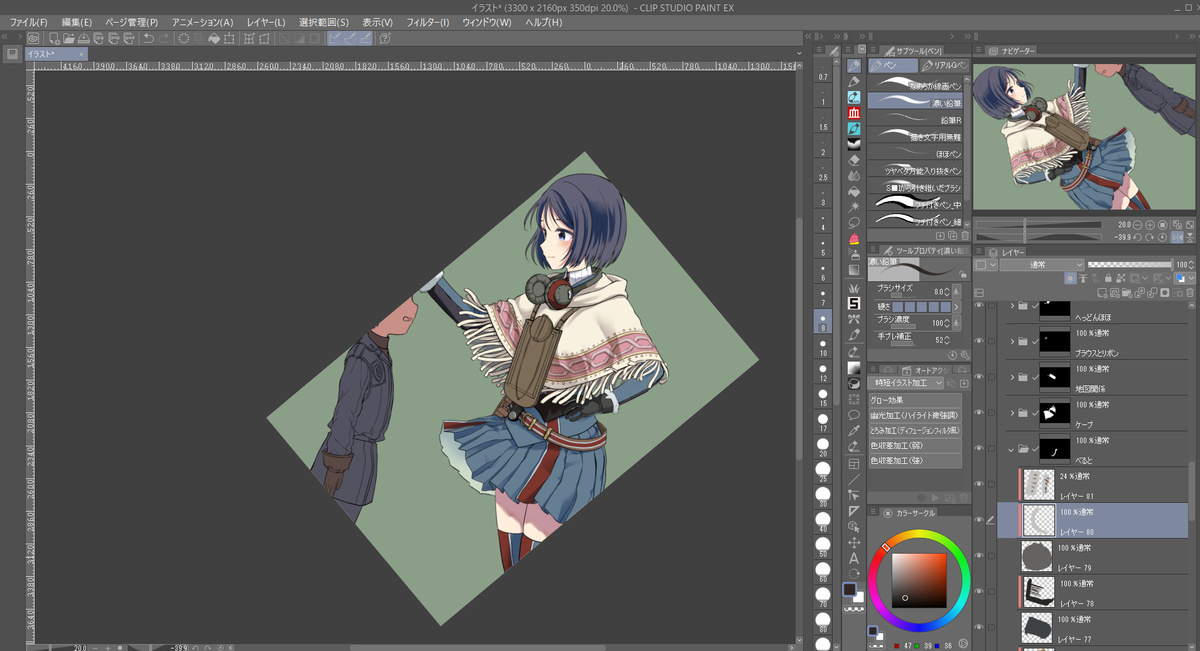Open CLIP STUDIO launcher icon in command bar
Image resolution: width=1200 pixels, height=651 pixels.
(33, 38)
